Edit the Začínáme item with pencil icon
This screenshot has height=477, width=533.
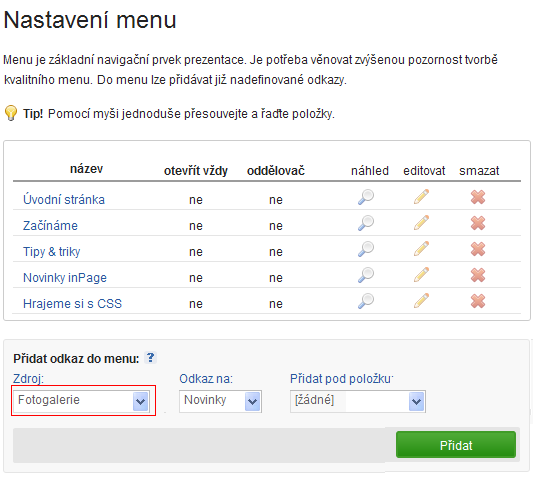pos(421,223)
